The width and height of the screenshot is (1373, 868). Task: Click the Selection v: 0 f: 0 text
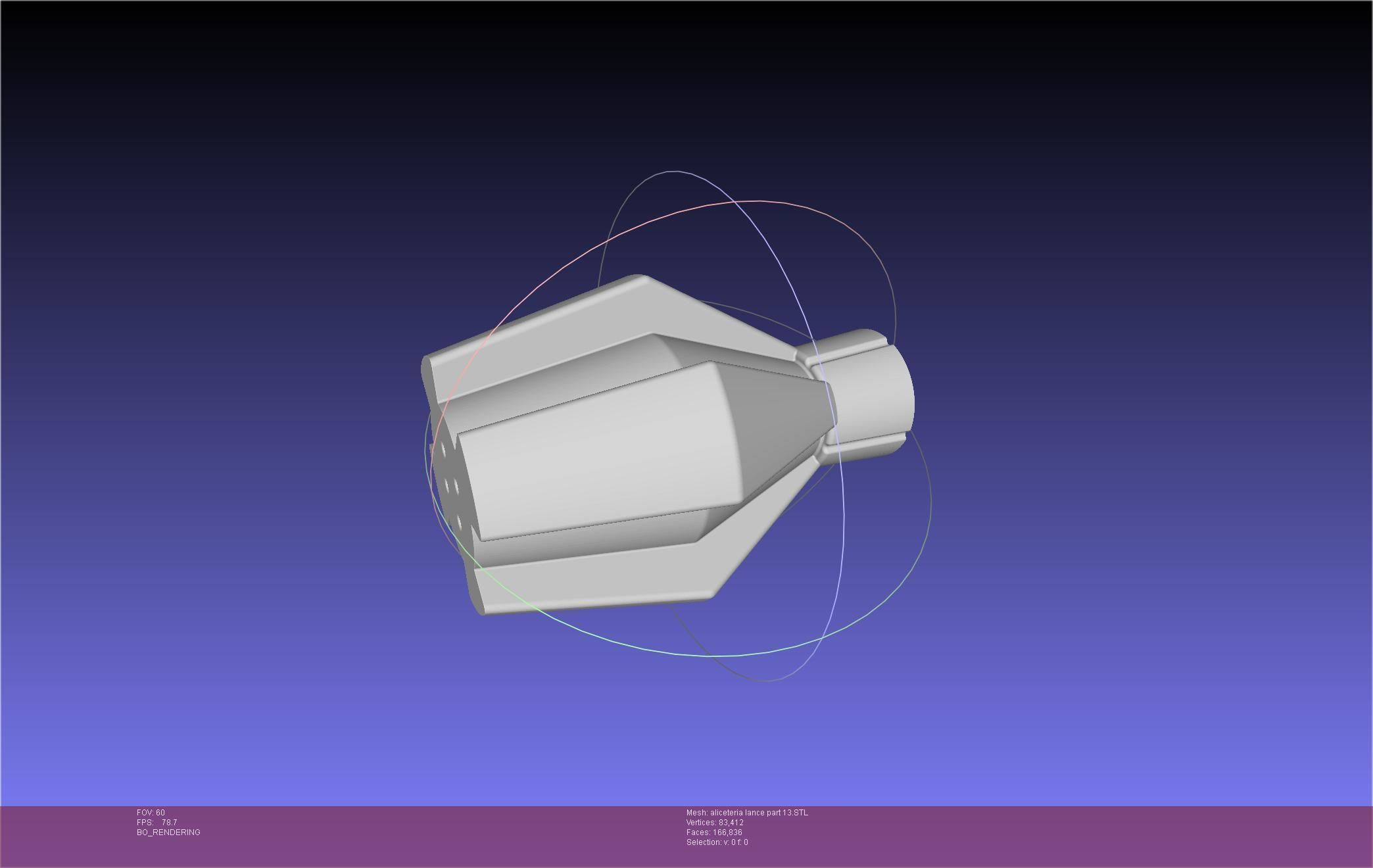coord(717,842)
